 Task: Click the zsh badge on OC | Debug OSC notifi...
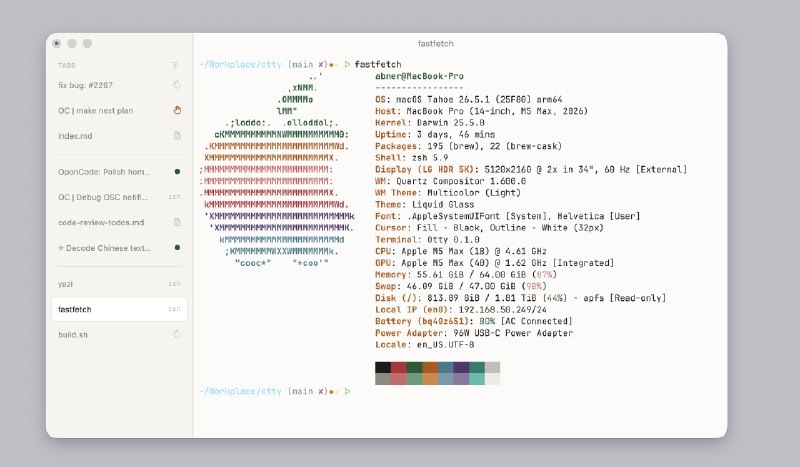[x=174, y=197]
